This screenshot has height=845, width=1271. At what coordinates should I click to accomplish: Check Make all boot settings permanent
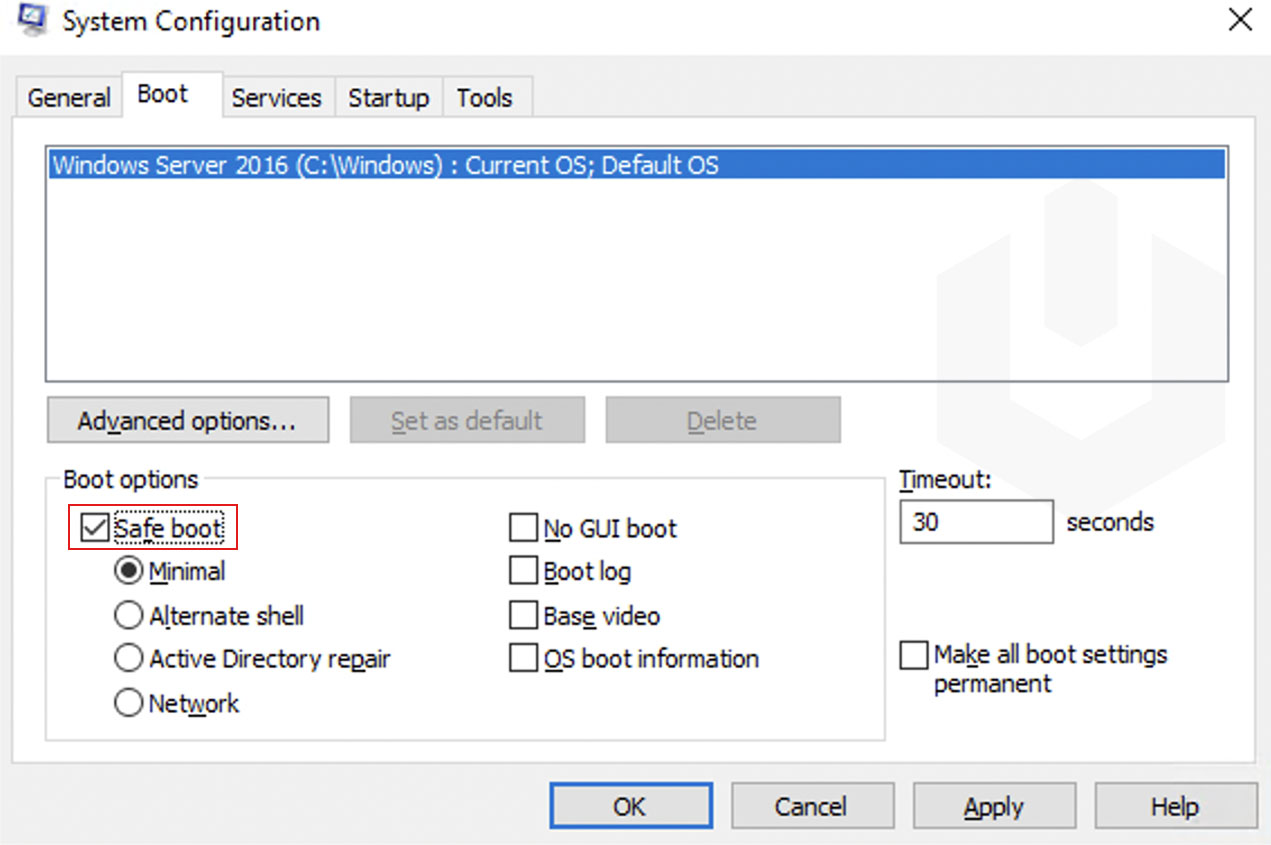coord(913,654)
